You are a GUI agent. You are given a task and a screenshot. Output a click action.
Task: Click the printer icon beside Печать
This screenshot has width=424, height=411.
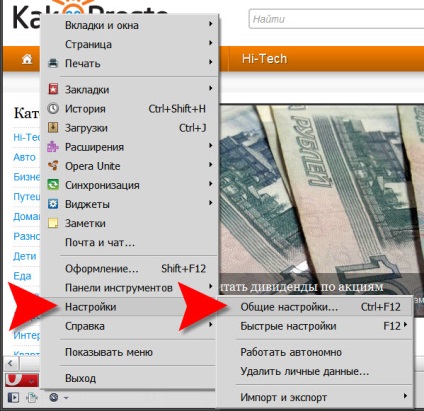(53, 63)
